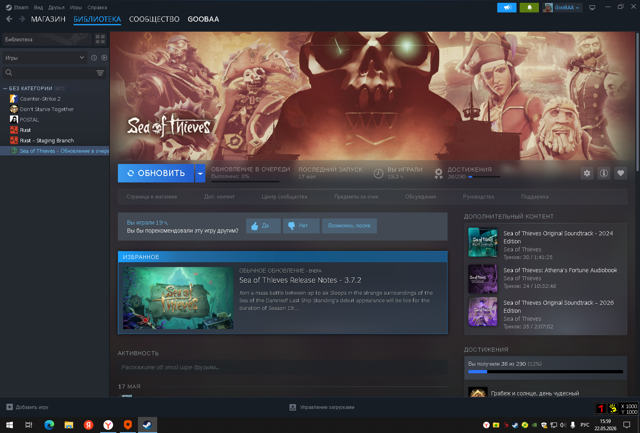Viewport: 640px width, 433px height.
Task: Open GOOBAA profile tab
Action: click(x=203, y=19)
